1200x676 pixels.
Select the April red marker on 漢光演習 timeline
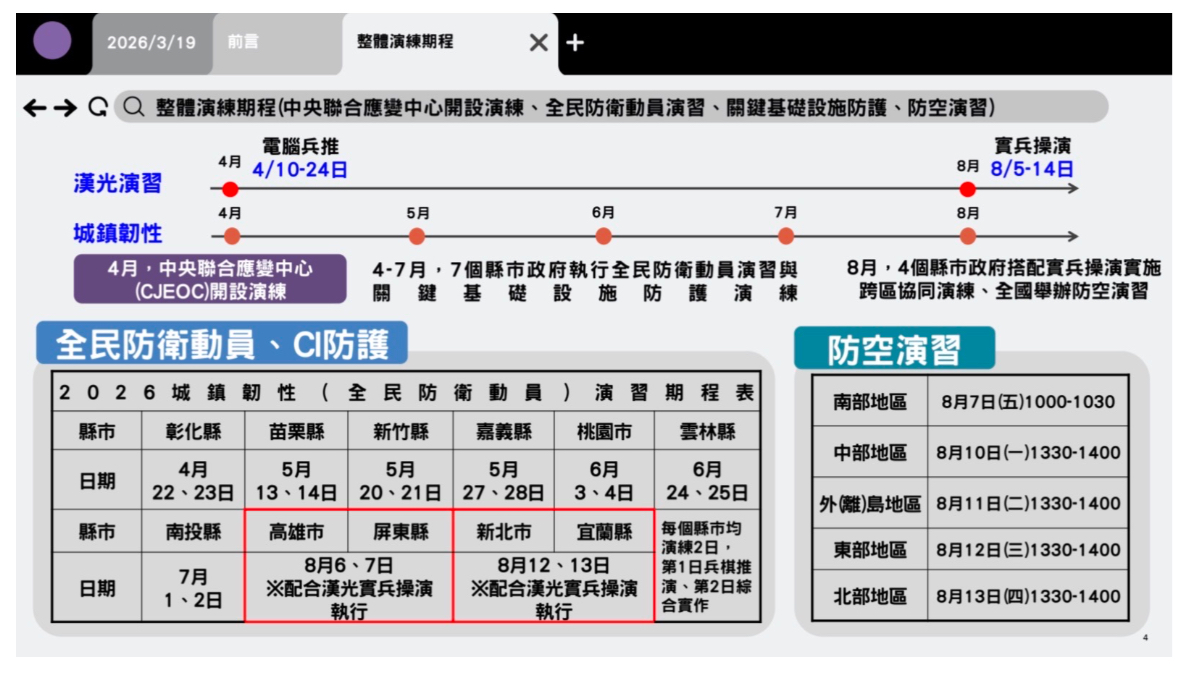230,189
